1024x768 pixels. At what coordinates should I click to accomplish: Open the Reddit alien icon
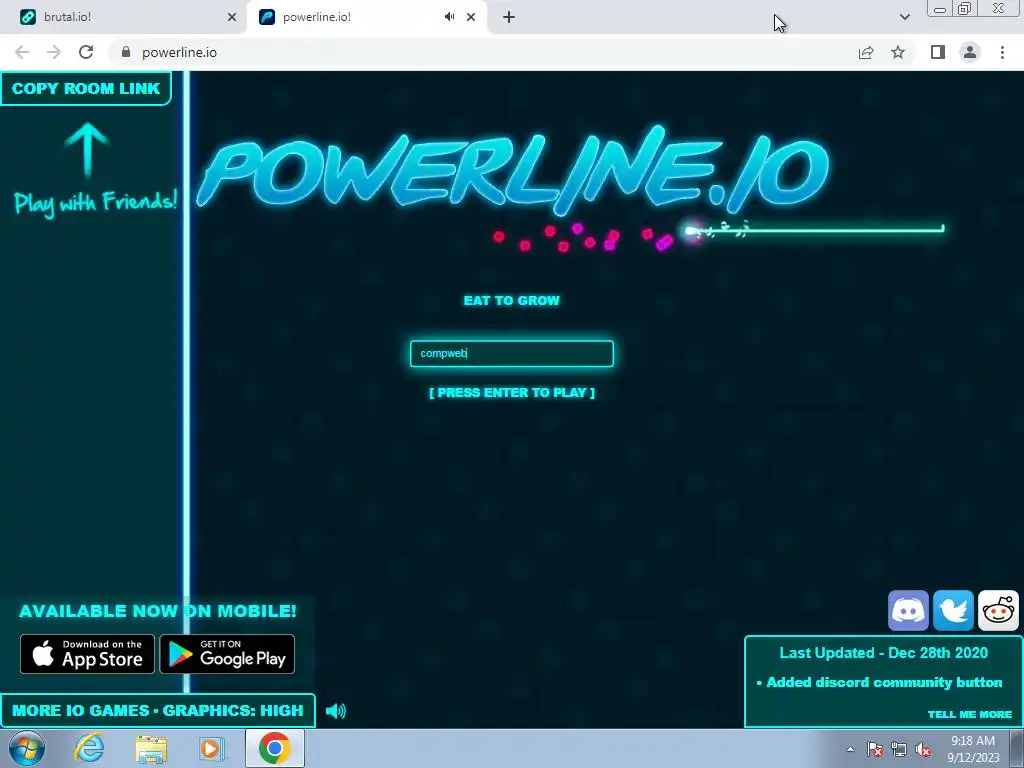click(x=998, y=611)
